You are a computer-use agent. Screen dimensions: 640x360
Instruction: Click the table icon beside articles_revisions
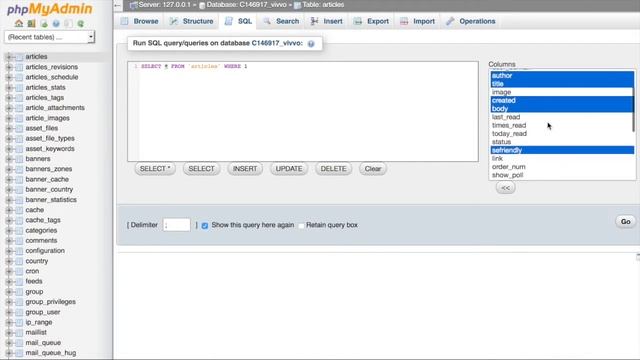click(x=19, y=67)
